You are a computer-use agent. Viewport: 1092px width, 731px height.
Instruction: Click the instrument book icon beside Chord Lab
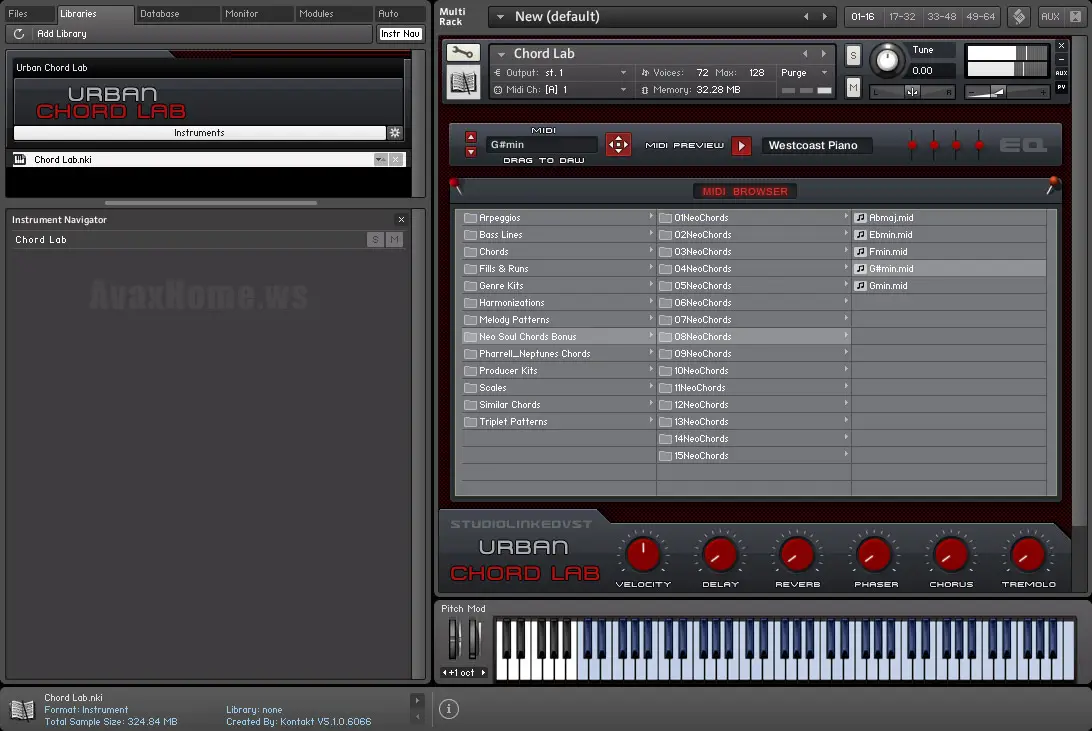[x=462, y=84]
